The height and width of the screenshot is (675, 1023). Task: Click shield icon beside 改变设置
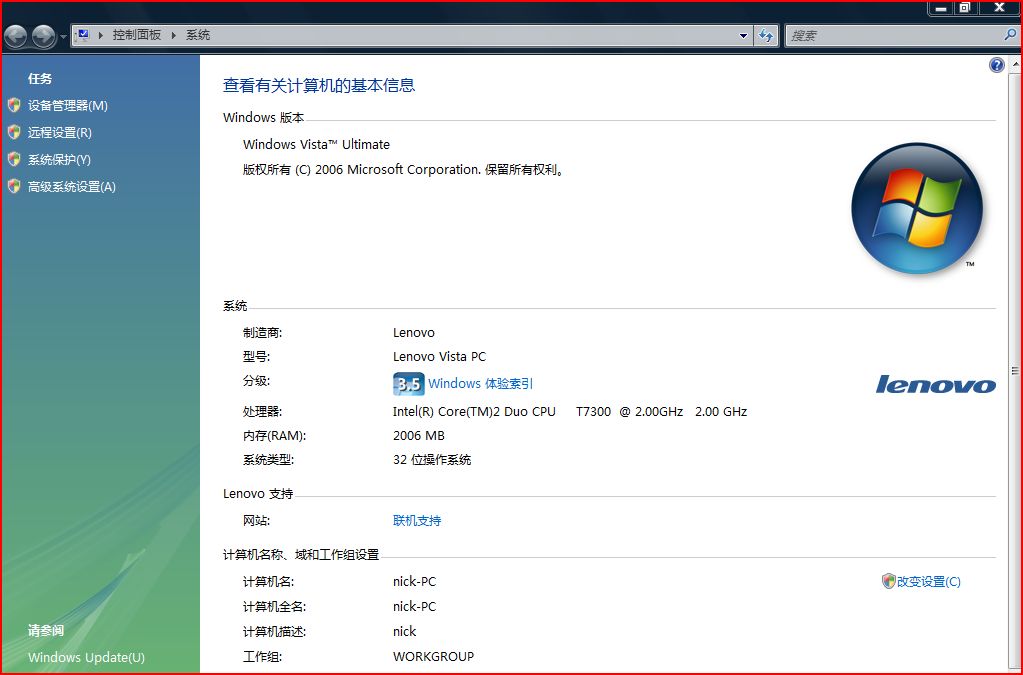click(888, 581)
